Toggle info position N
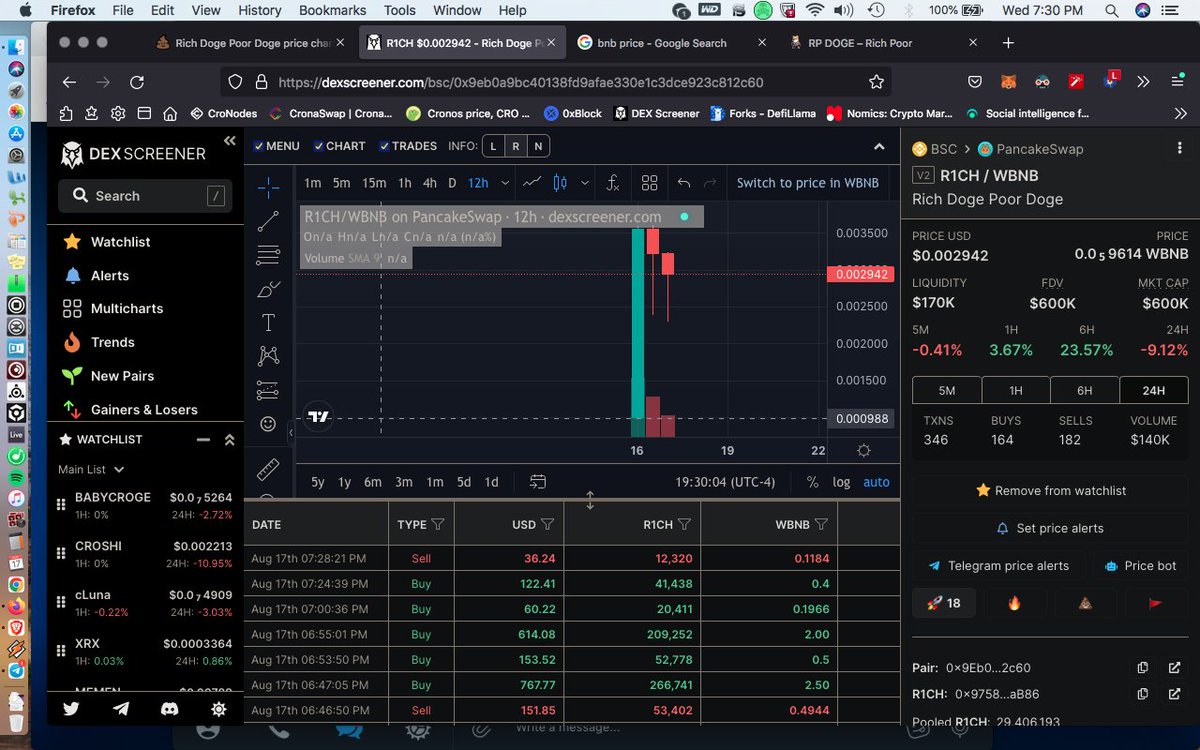The width and height of the screenshot is (1200, 750). (538, 146)
